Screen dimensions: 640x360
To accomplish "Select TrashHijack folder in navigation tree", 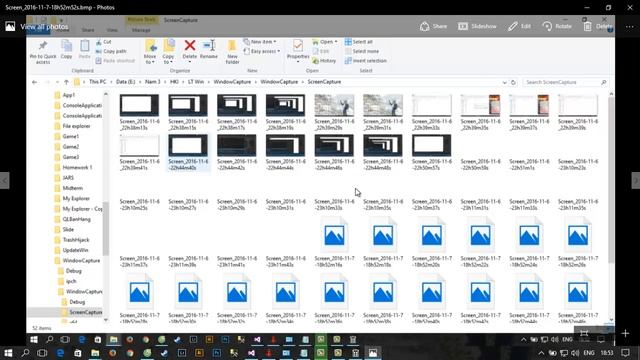I will [x=76, y=240].
